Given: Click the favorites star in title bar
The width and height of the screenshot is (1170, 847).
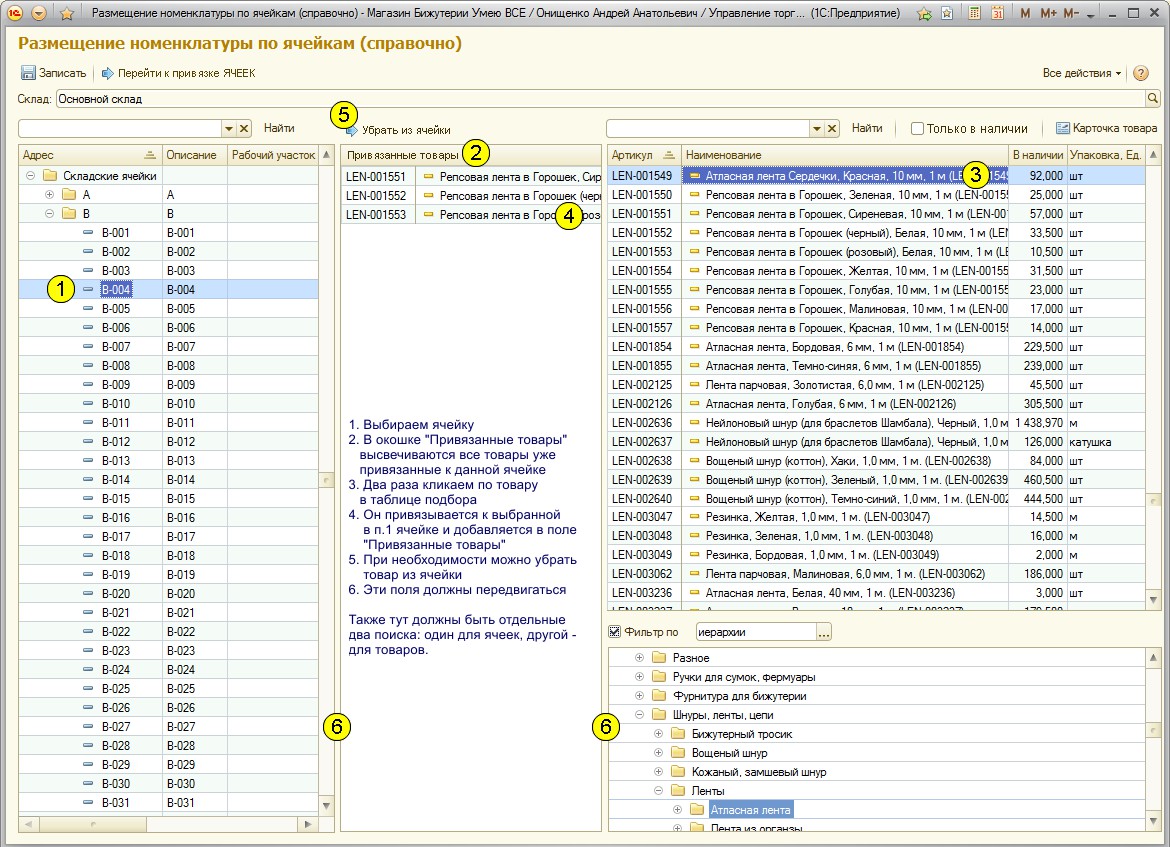Looking at the screenshot, I should tap(66, 13).
